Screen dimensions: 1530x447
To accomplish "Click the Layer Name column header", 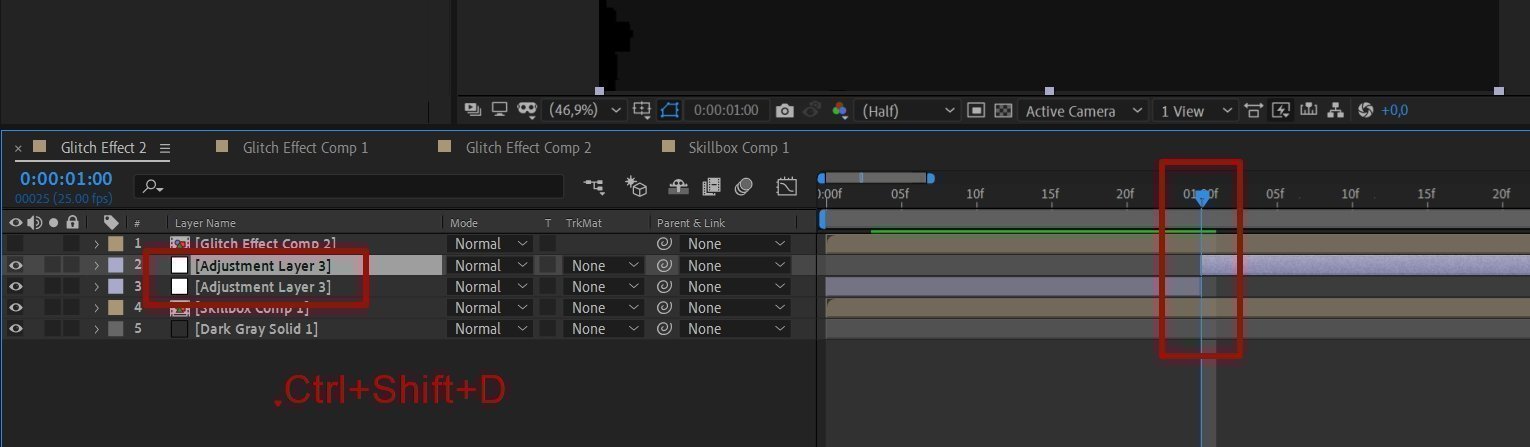I will pos(206,223).
